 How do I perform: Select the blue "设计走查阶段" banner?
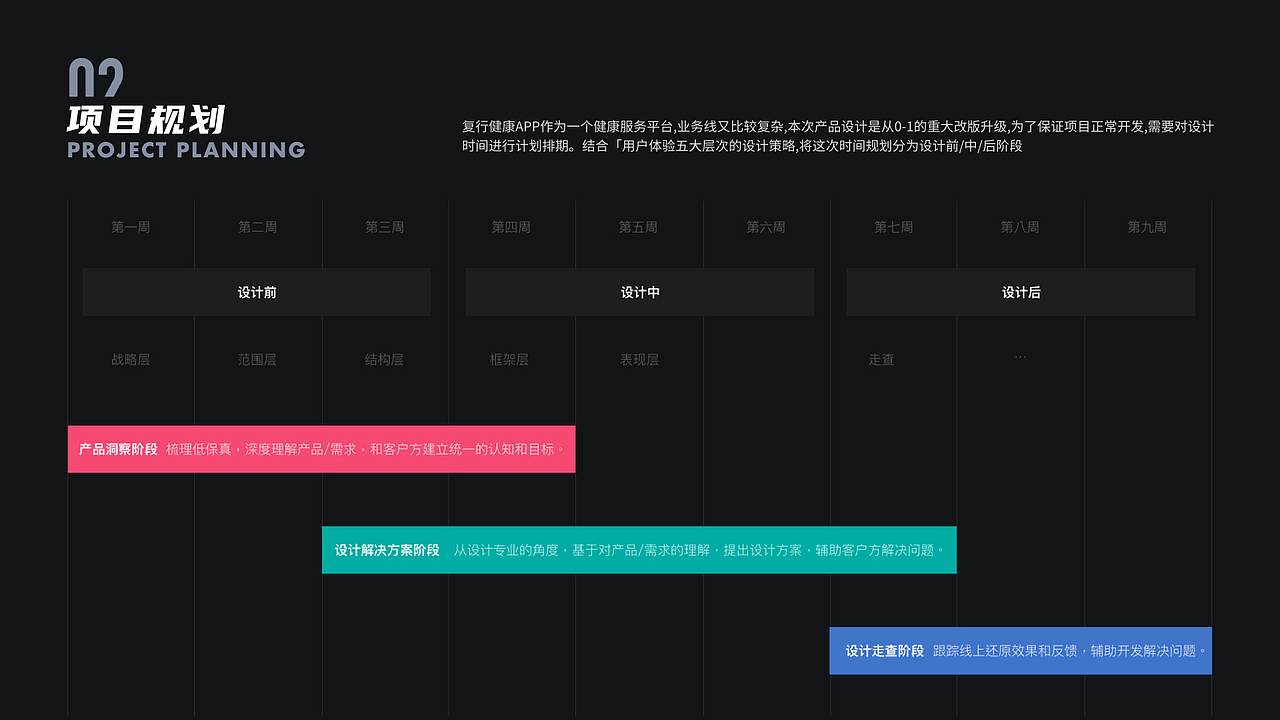[1020, 650]
